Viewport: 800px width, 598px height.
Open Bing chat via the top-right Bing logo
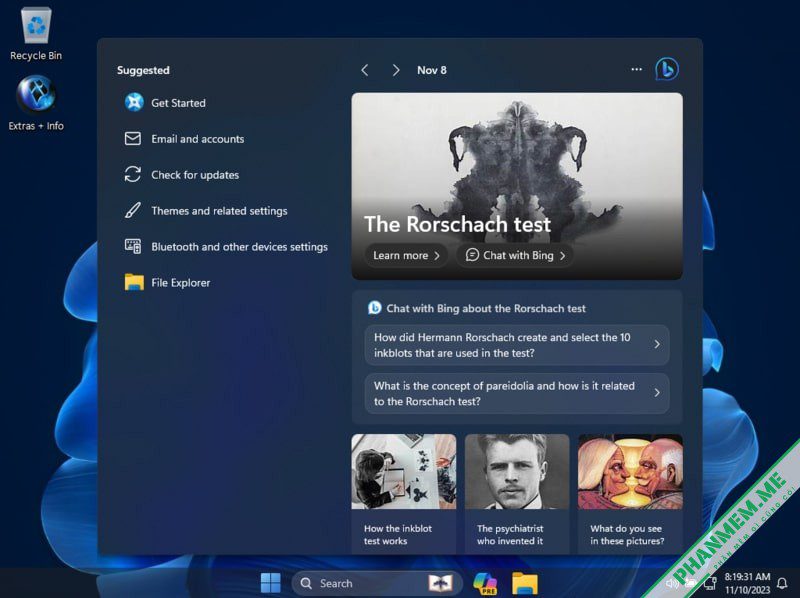(x=666, y=69)
